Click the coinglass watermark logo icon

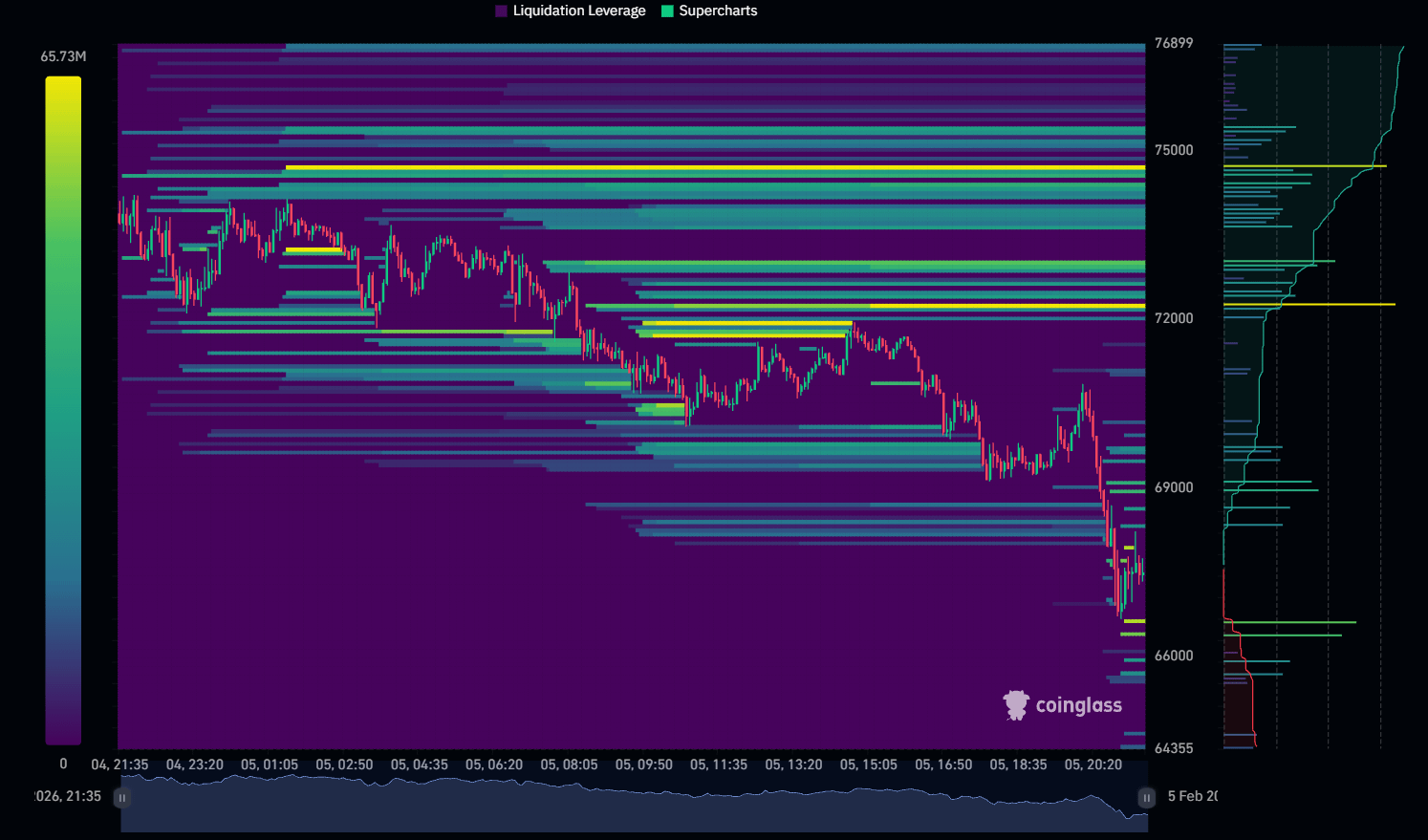1016,705
